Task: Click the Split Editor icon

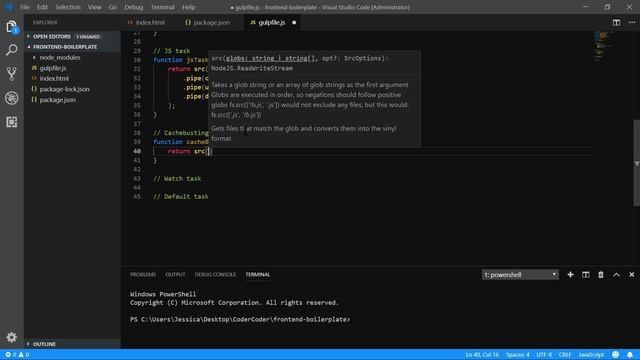Action: (x=616, y=22)
